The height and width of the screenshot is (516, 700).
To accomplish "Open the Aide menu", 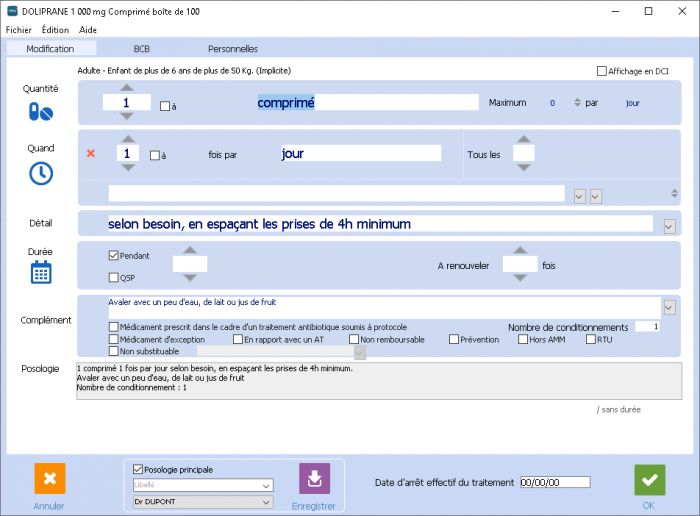I will 88,30.
